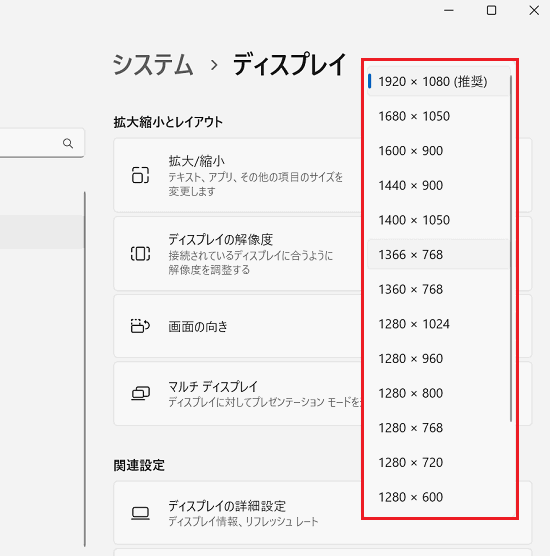The width and height of the screenshot is (550, 556).
Task: Close the Settings window
Action: pos(534,11)
